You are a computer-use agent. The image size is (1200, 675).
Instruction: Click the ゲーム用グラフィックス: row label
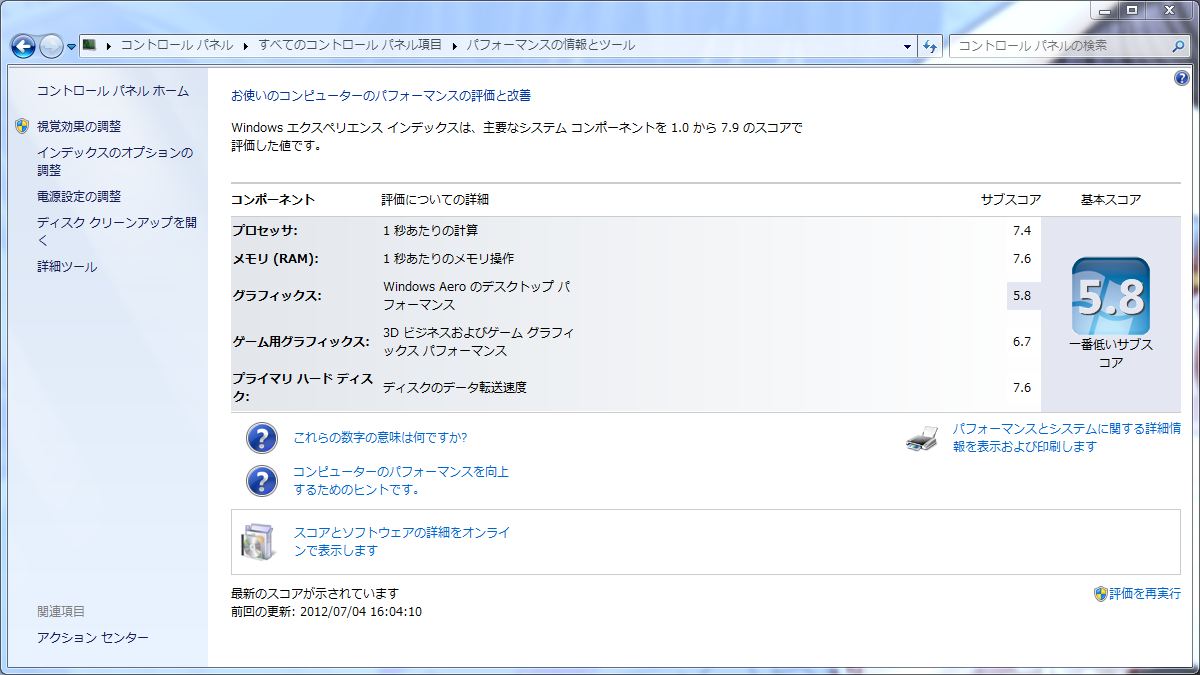coord(301,342)
